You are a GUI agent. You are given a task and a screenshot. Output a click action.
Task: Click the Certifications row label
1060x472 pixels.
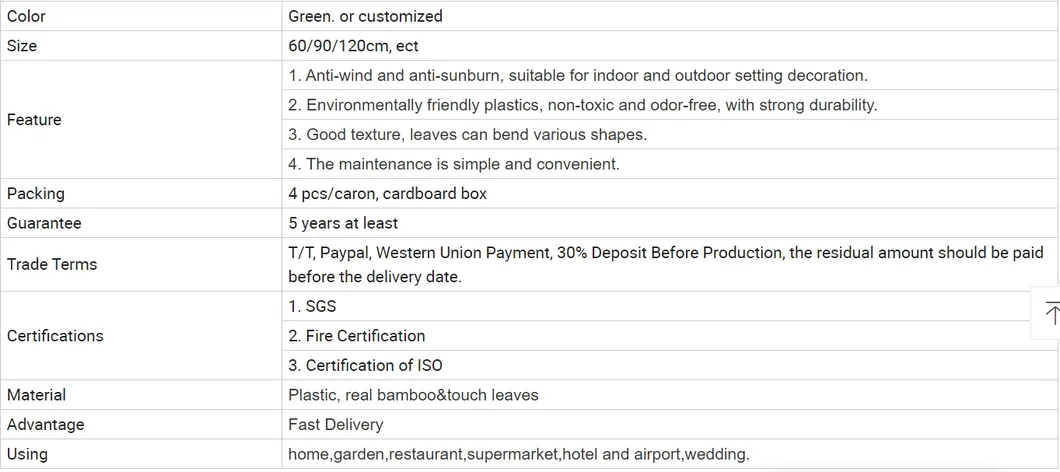[x=55, y=336]
